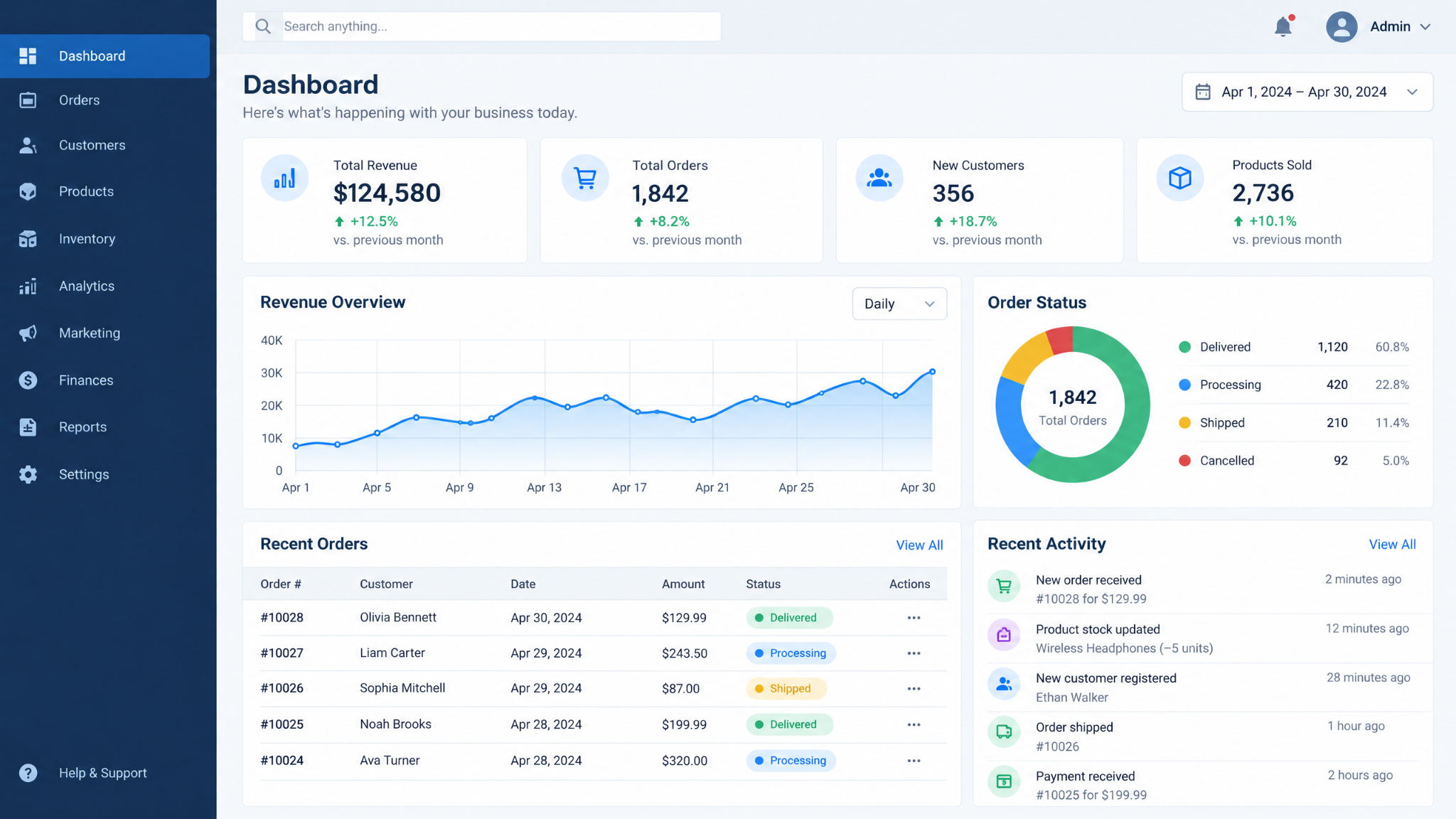This screenshot has width=1456, height=819.
Task: Click the Product stock updated bag icon
Action: click(1004, 635)
